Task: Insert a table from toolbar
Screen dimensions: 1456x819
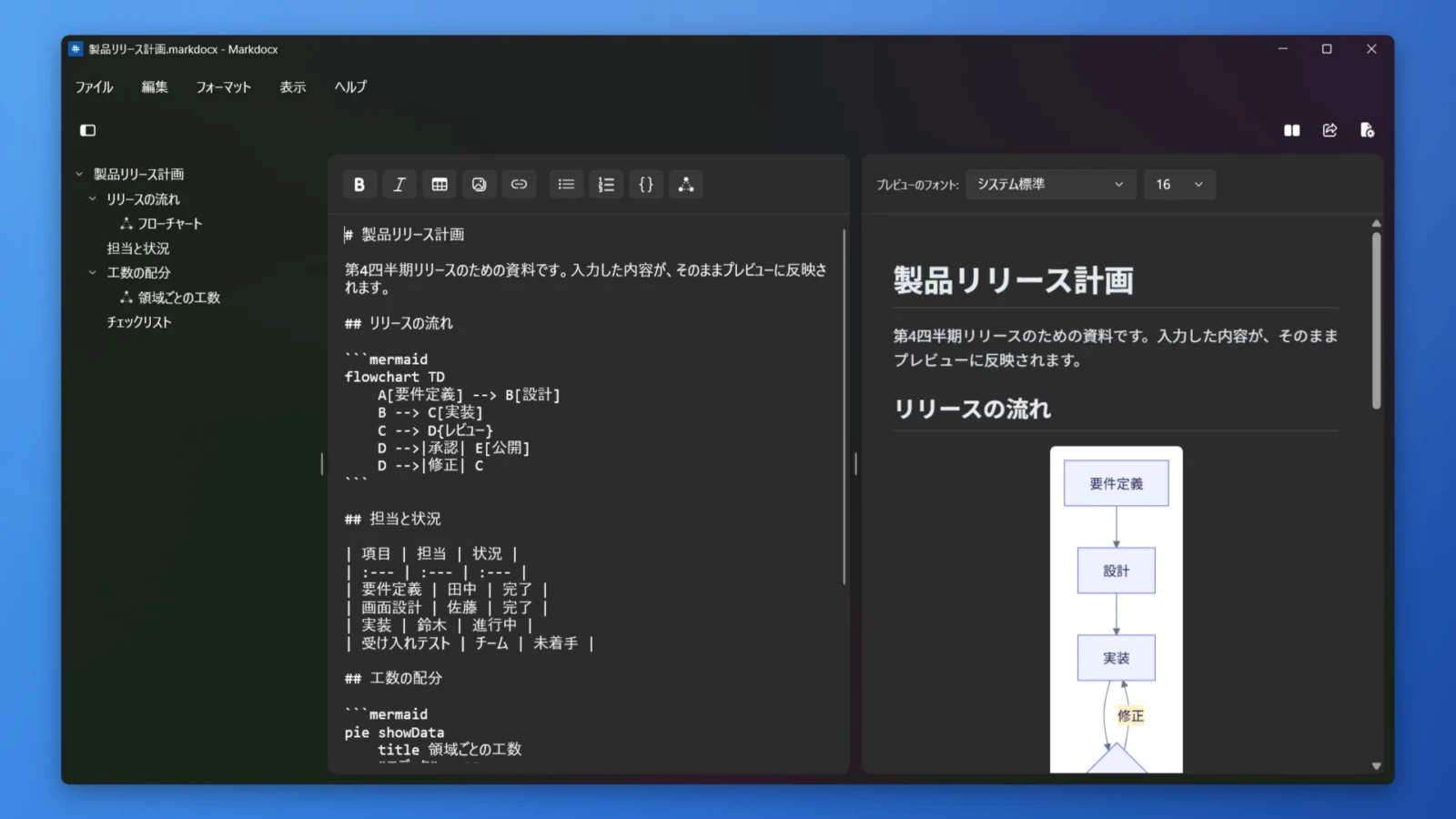Action: (440, 185)
